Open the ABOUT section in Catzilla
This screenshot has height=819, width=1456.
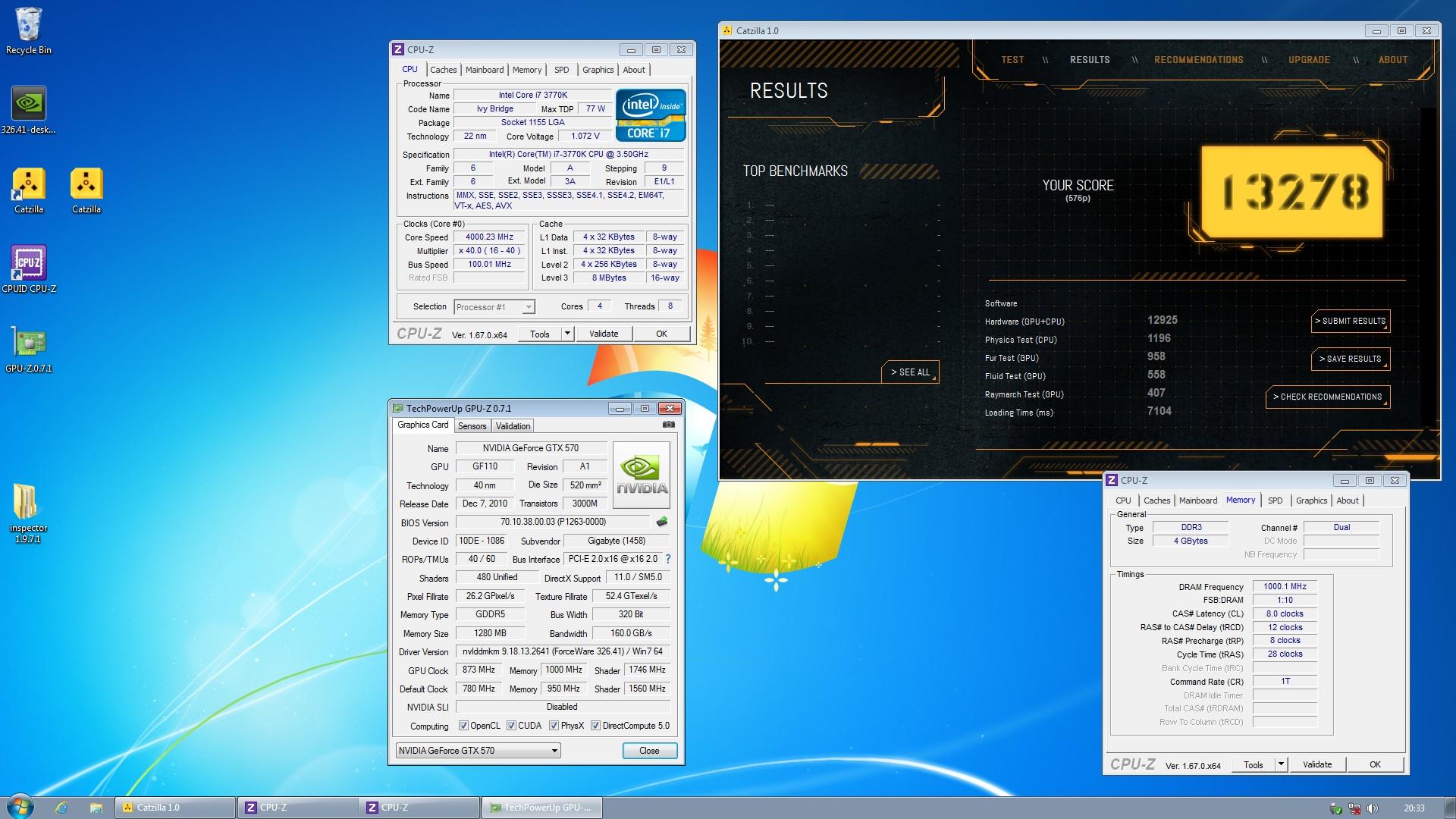pos(1393,60)
